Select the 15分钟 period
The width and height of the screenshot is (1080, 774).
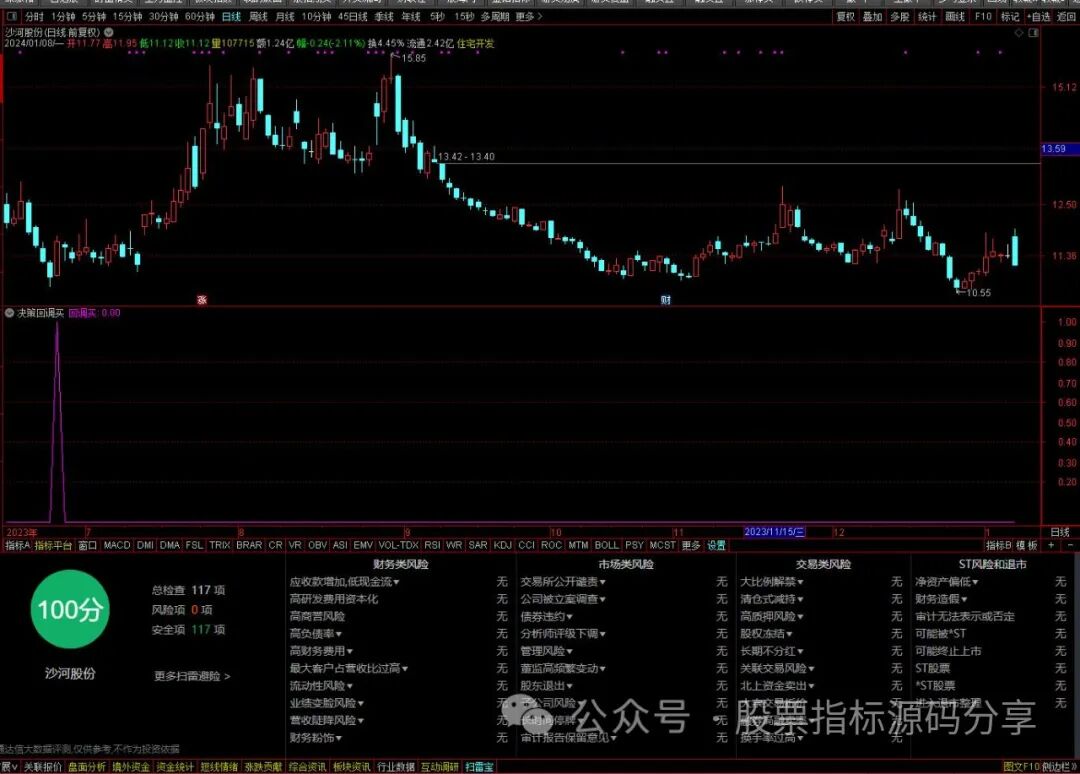127,17
